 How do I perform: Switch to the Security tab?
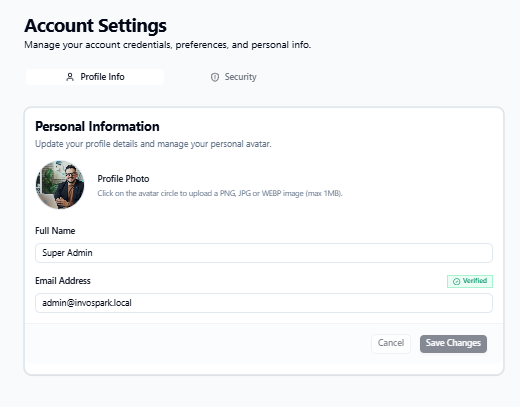point(233,77)
